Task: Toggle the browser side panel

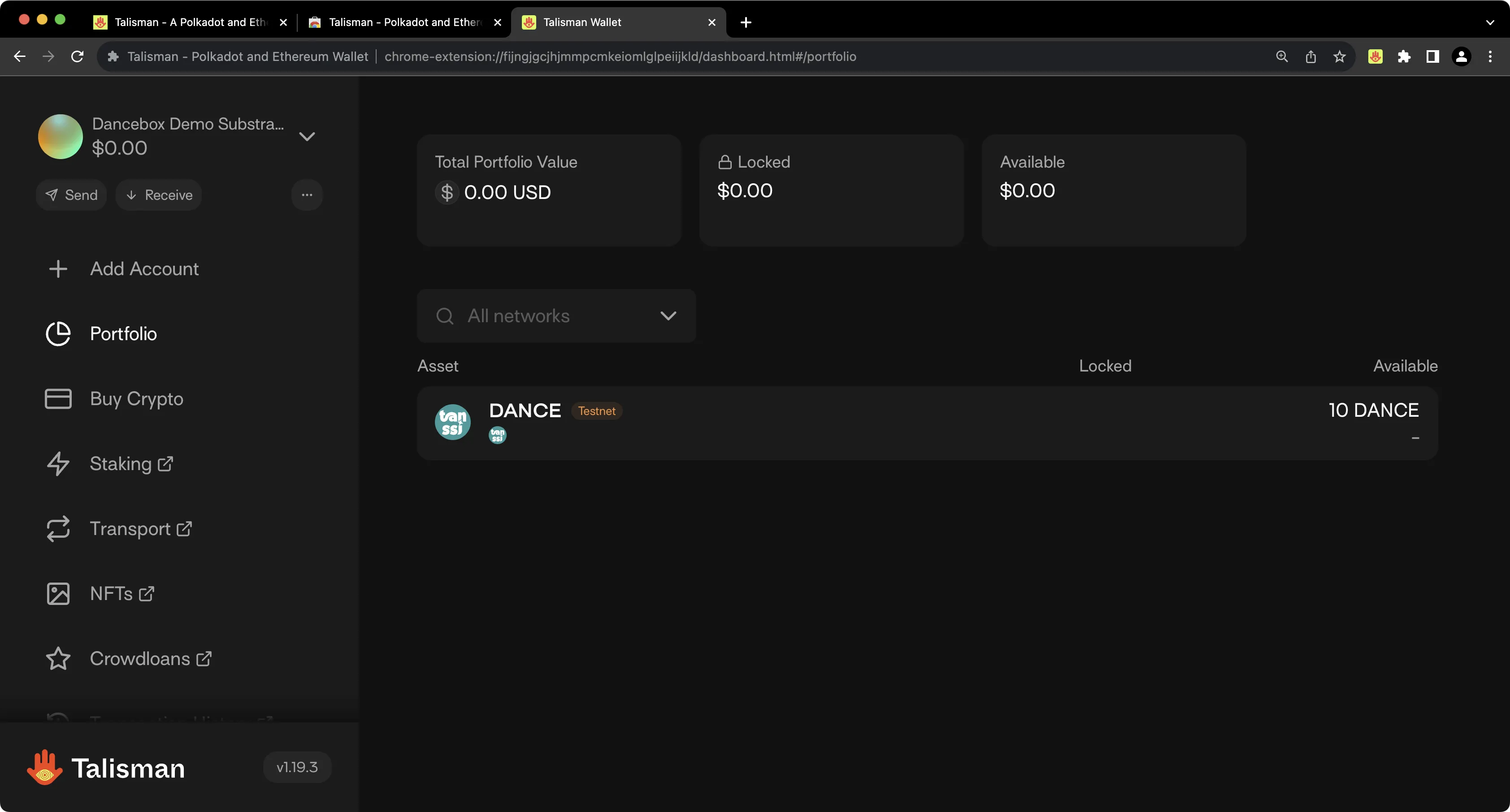Action: [1432, 56]
